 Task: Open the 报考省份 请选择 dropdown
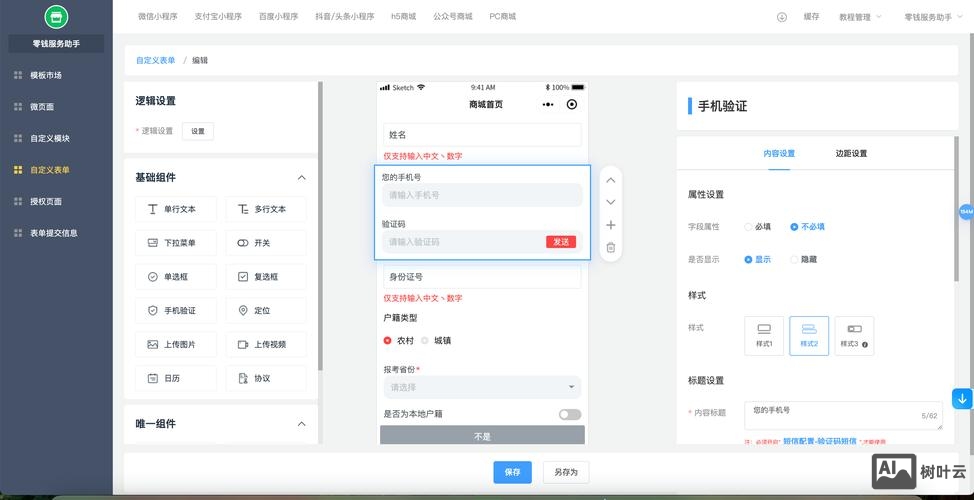click(482, 387)
